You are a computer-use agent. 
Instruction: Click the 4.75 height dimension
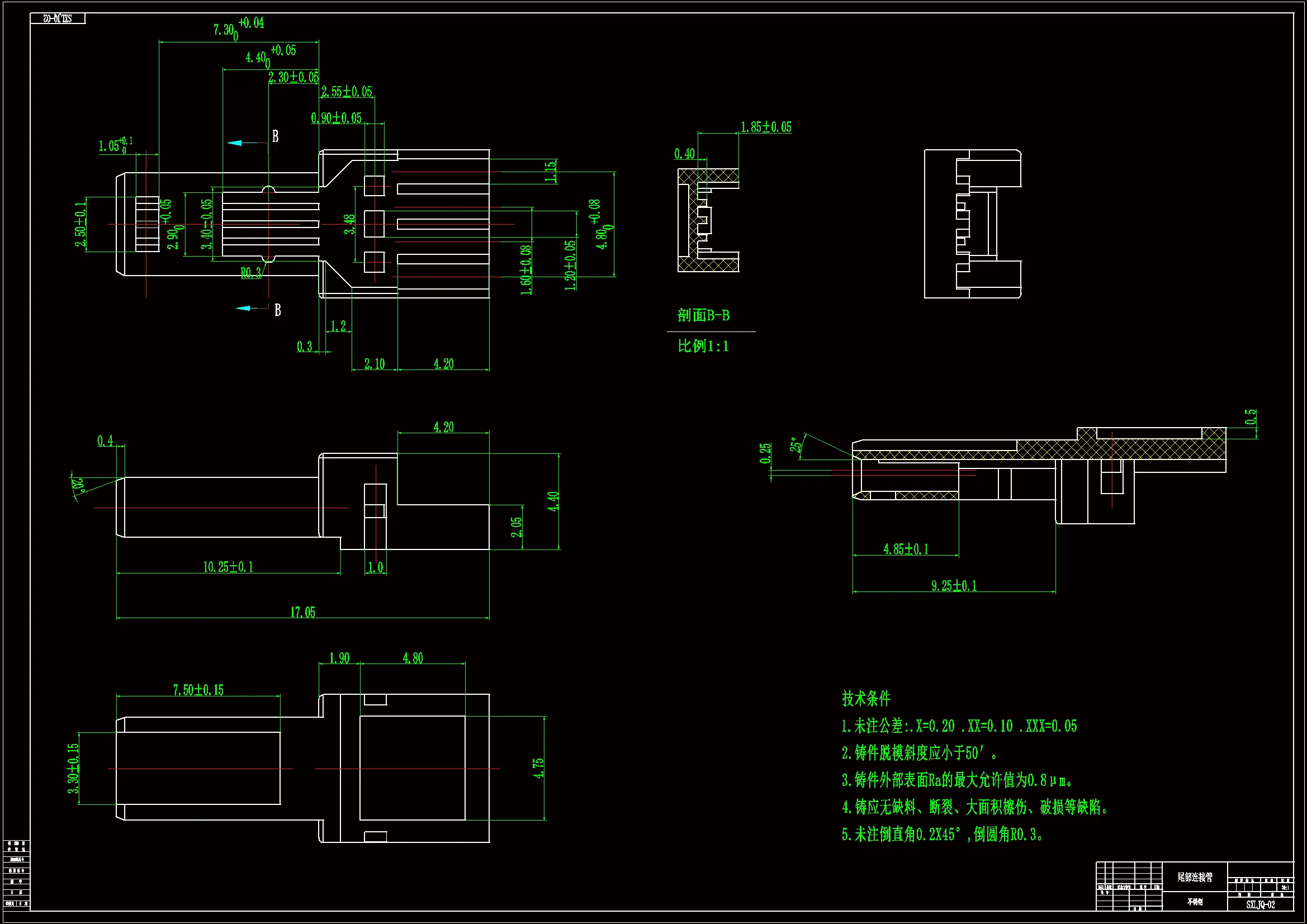538,768
